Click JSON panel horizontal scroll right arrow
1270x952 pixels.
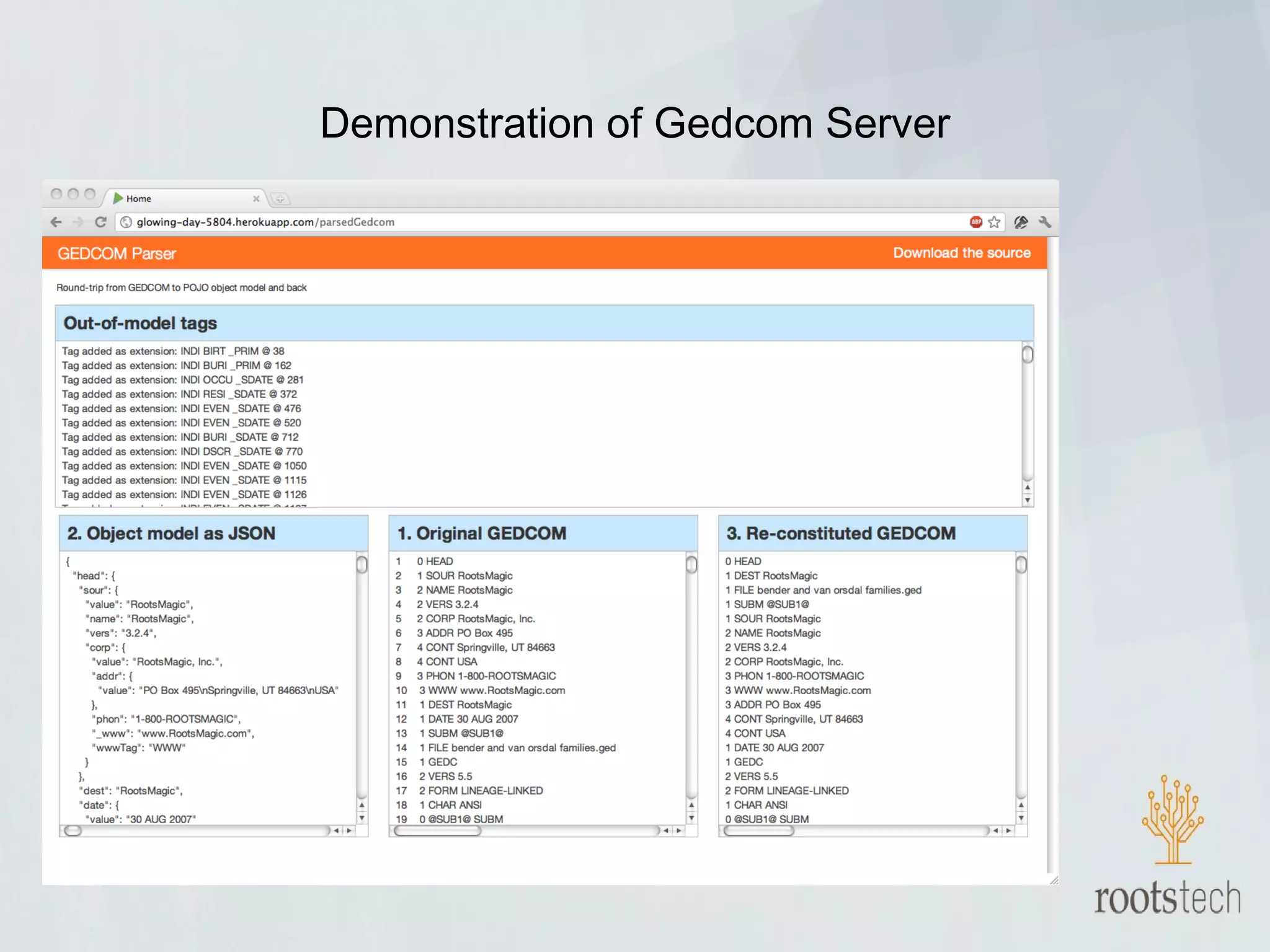349,831
